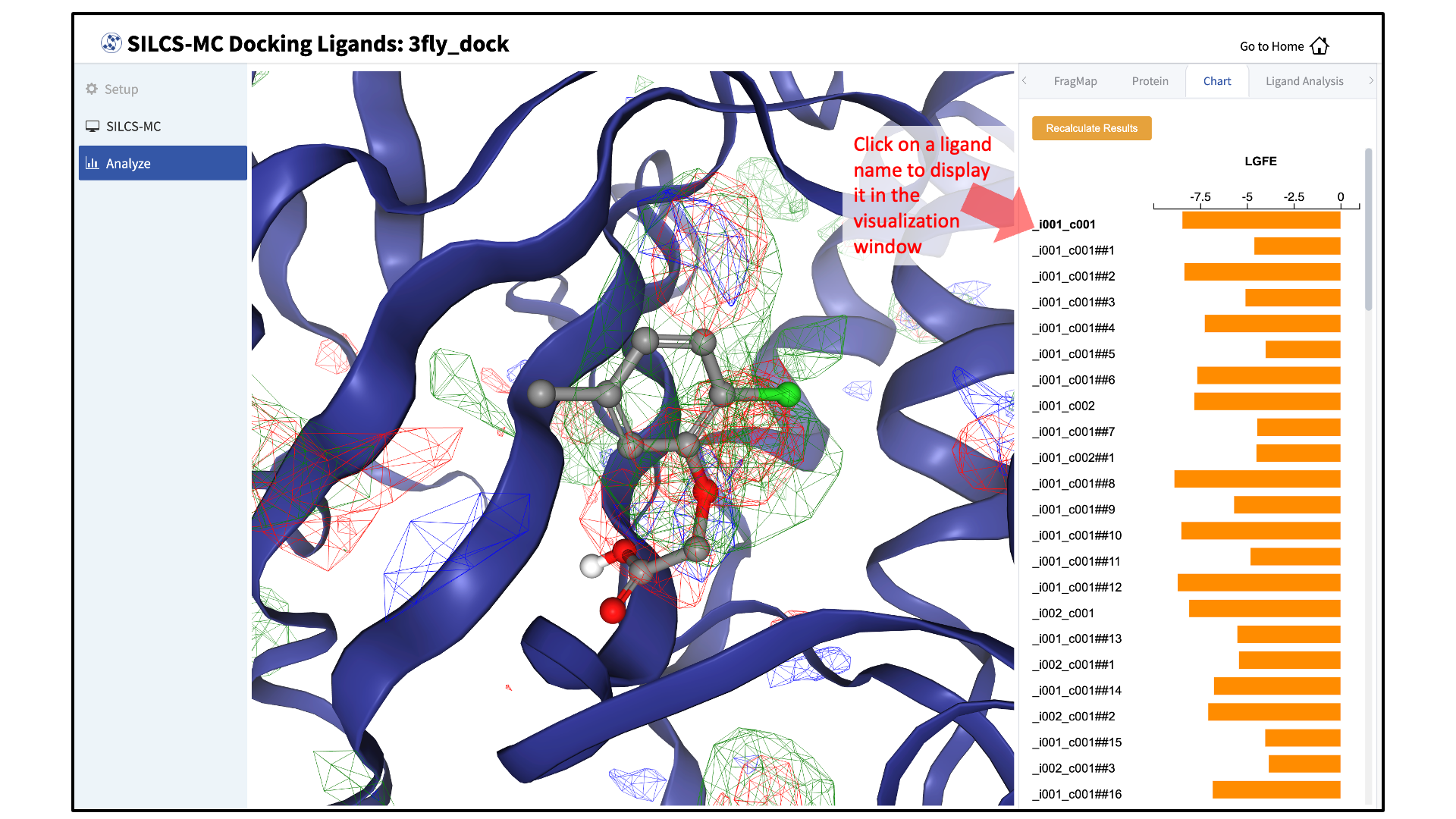The image size is (1456, 819).
Task: Select ligand _i001_c001##3
Action: pyautogui.click(x=1074, y=302)
